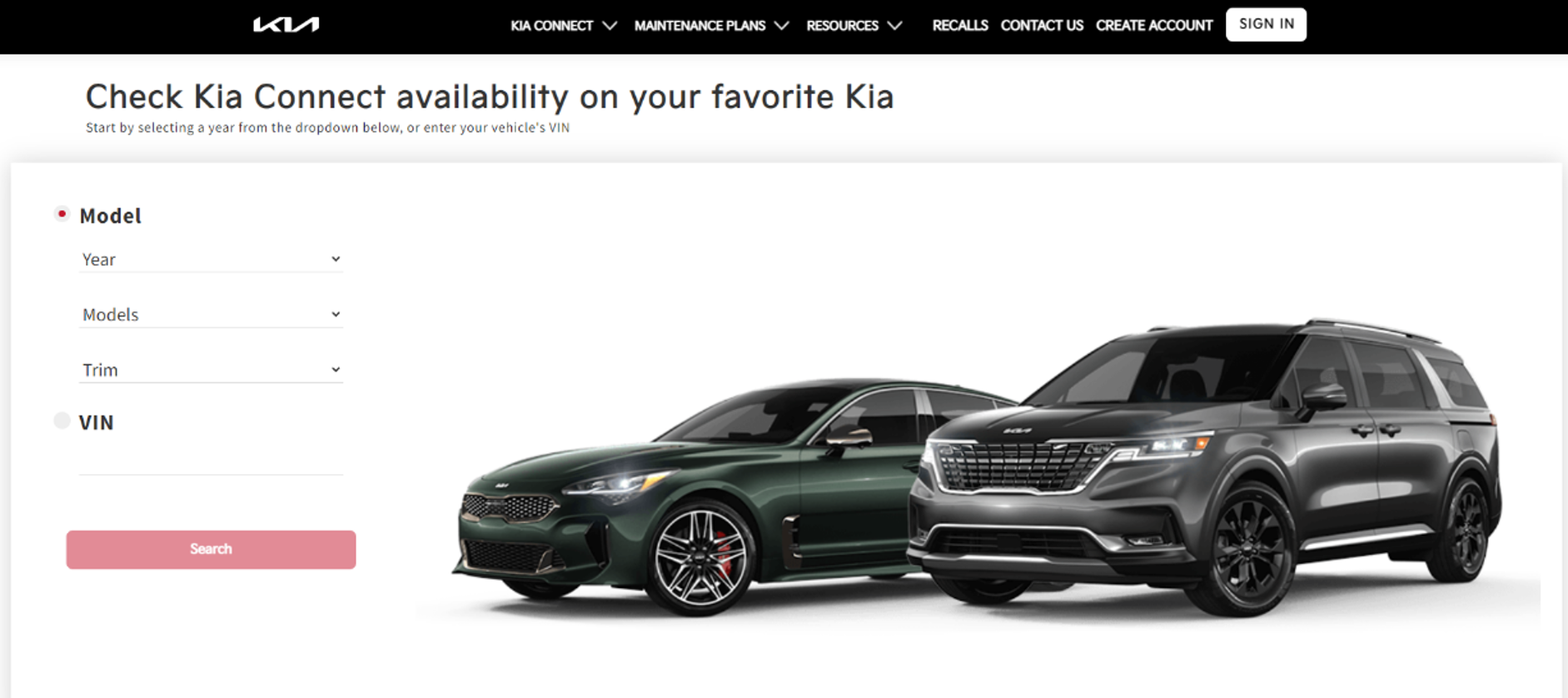
Task: Click the Kia logo in header
Action: point(286,25)
